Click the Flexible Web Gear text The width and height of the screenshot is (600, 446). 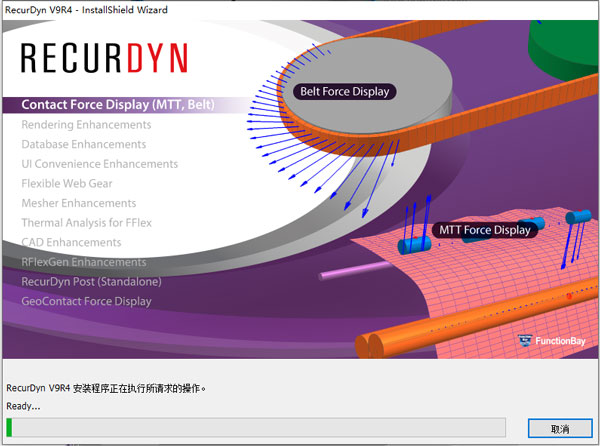coord(67,184)
